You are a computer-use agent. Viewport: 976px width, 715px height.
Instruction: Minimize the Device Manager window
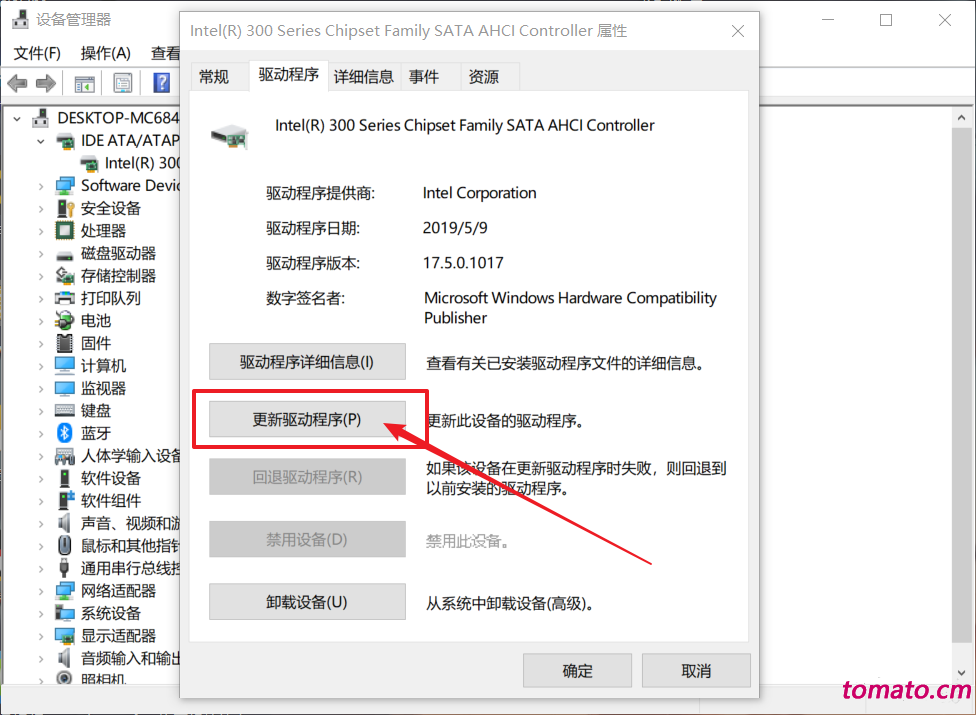coord(828,20)
